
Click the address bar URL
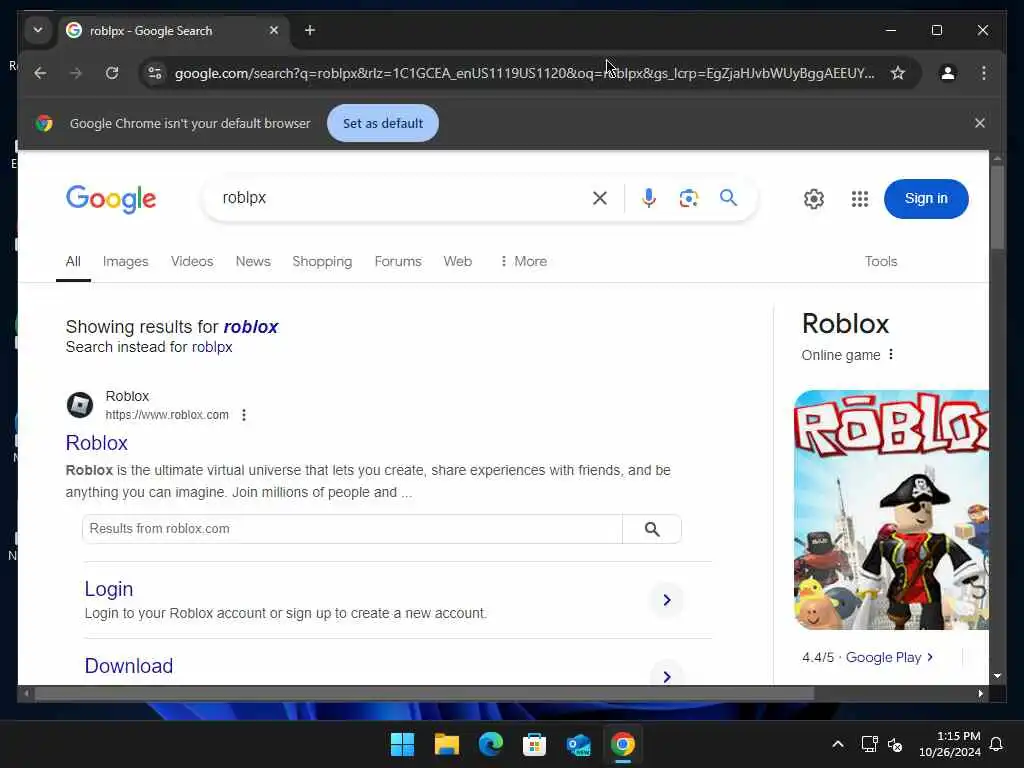pyautogui.click(x=524, y=73)
